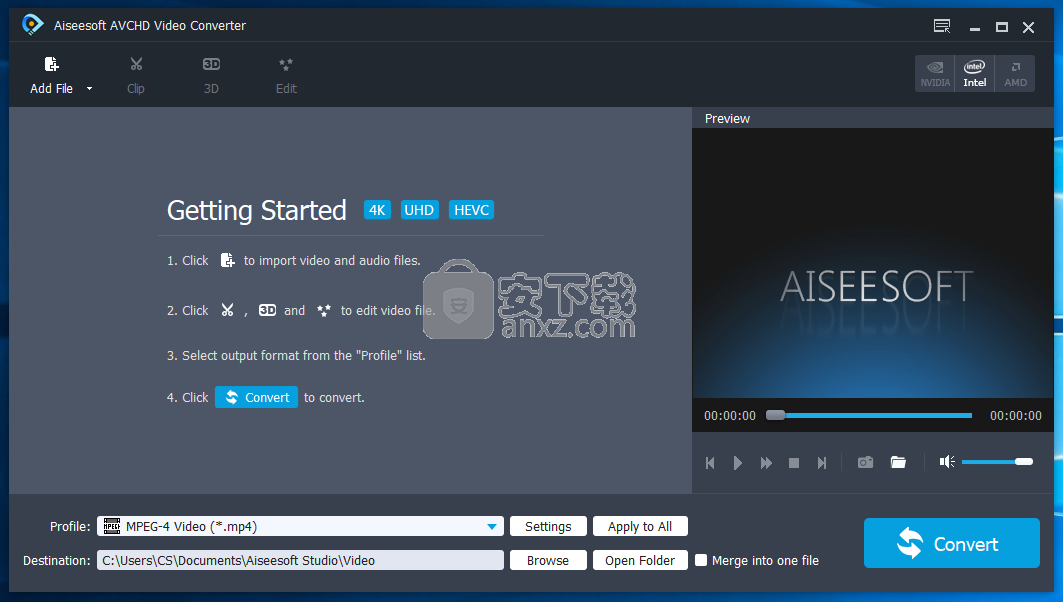Toggle AMD hardware acceleration
The width and height of the screenshot is (1063, 602).
1015,73
